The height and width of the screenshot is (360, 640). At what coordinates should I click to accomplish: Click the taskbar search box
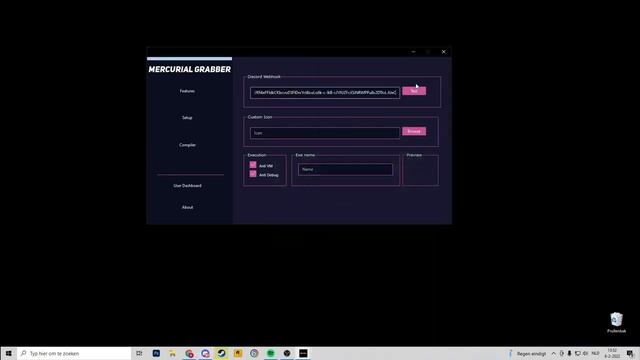74,353
